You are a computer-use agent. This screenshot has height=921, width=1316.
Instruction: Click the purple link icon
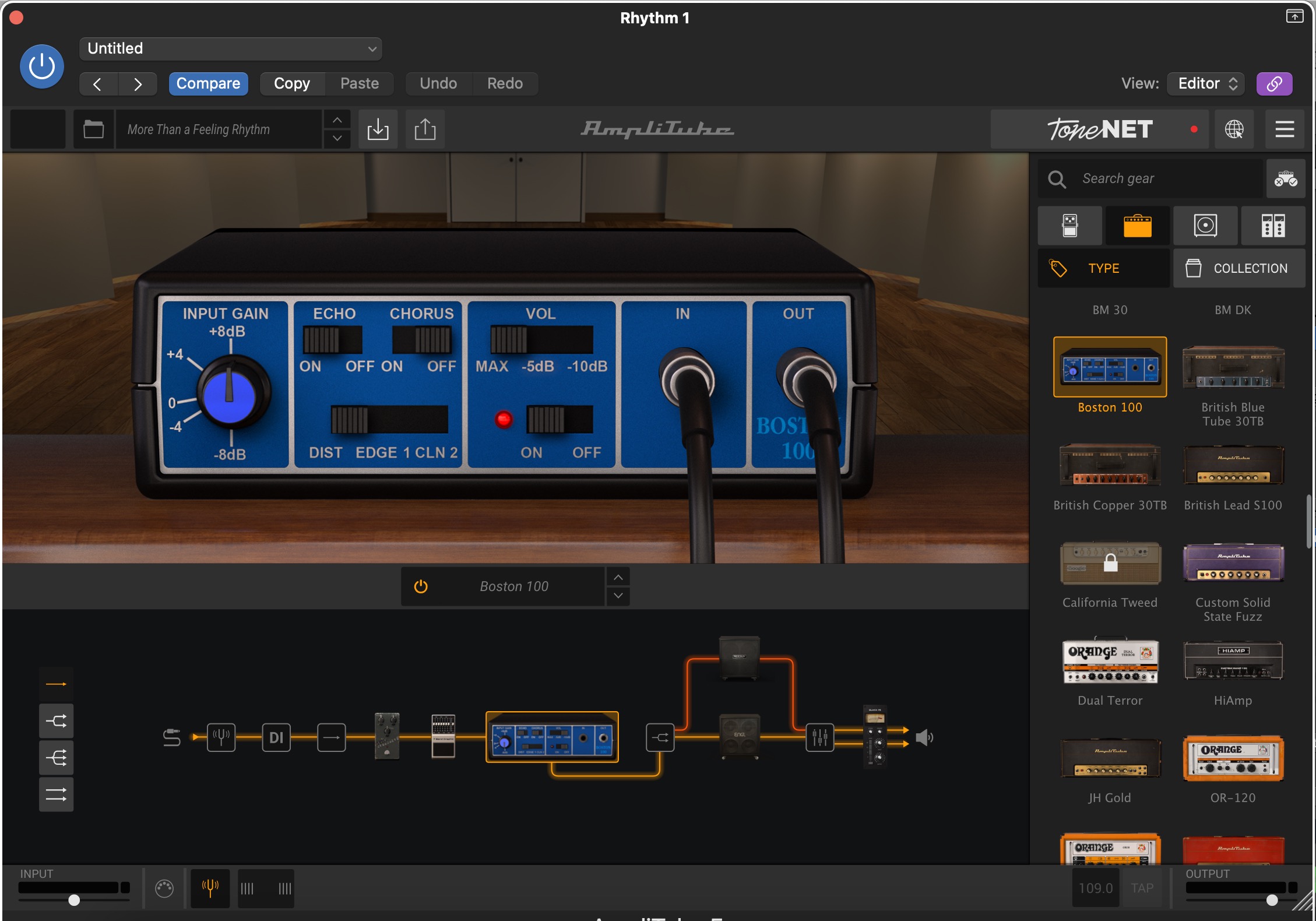[x=1274, y=84]
